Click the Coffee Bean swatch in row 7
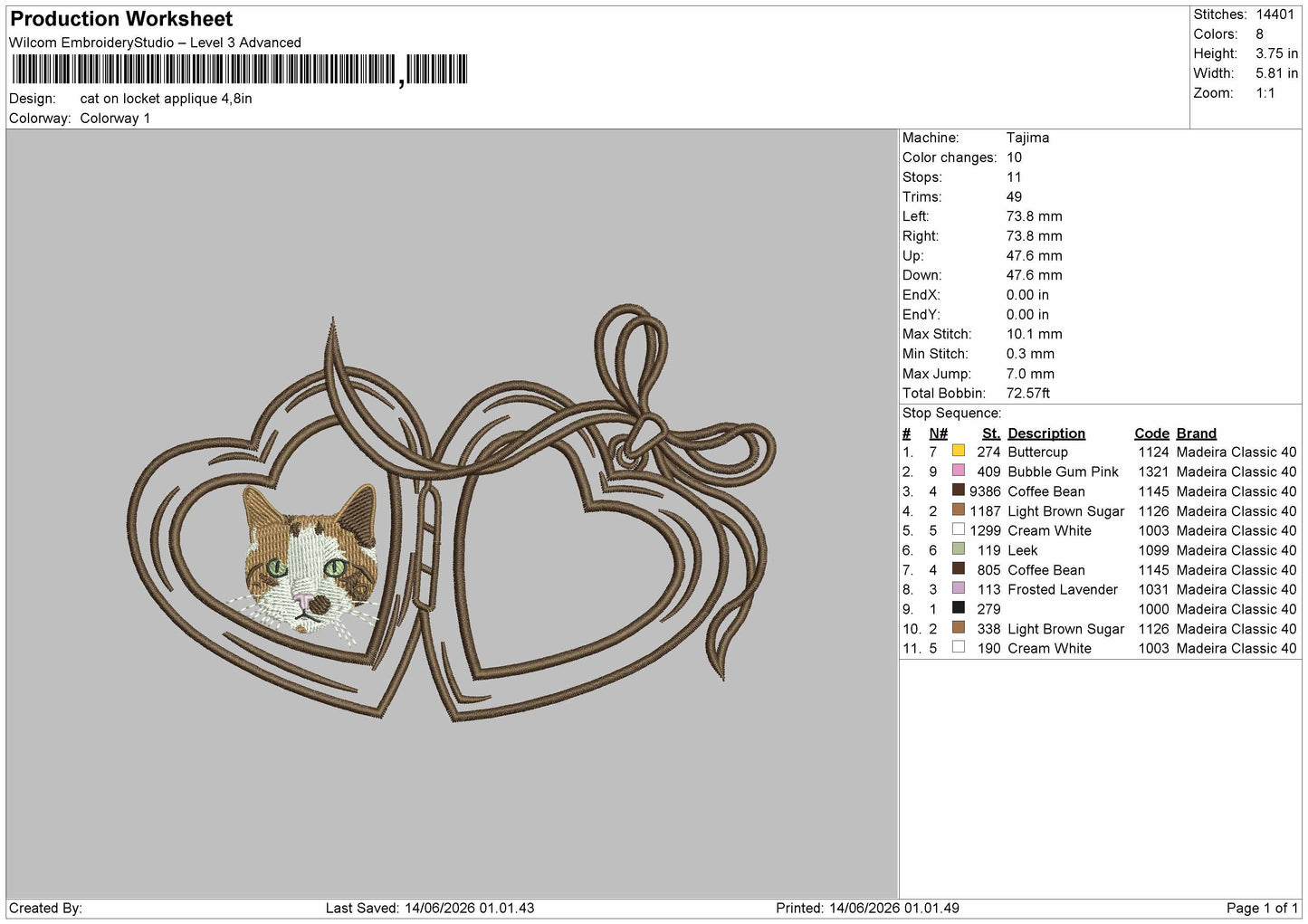The image size is (1308, 924). coord(958,569)
